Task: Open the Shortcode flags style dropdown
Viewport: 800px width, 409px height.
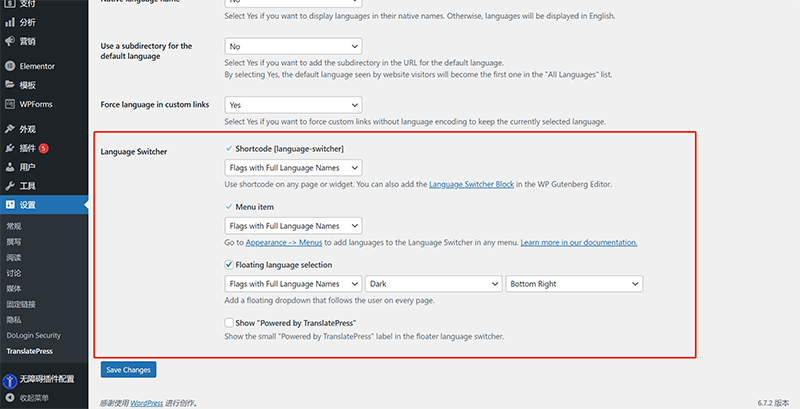Action: [x=293, y=168]
